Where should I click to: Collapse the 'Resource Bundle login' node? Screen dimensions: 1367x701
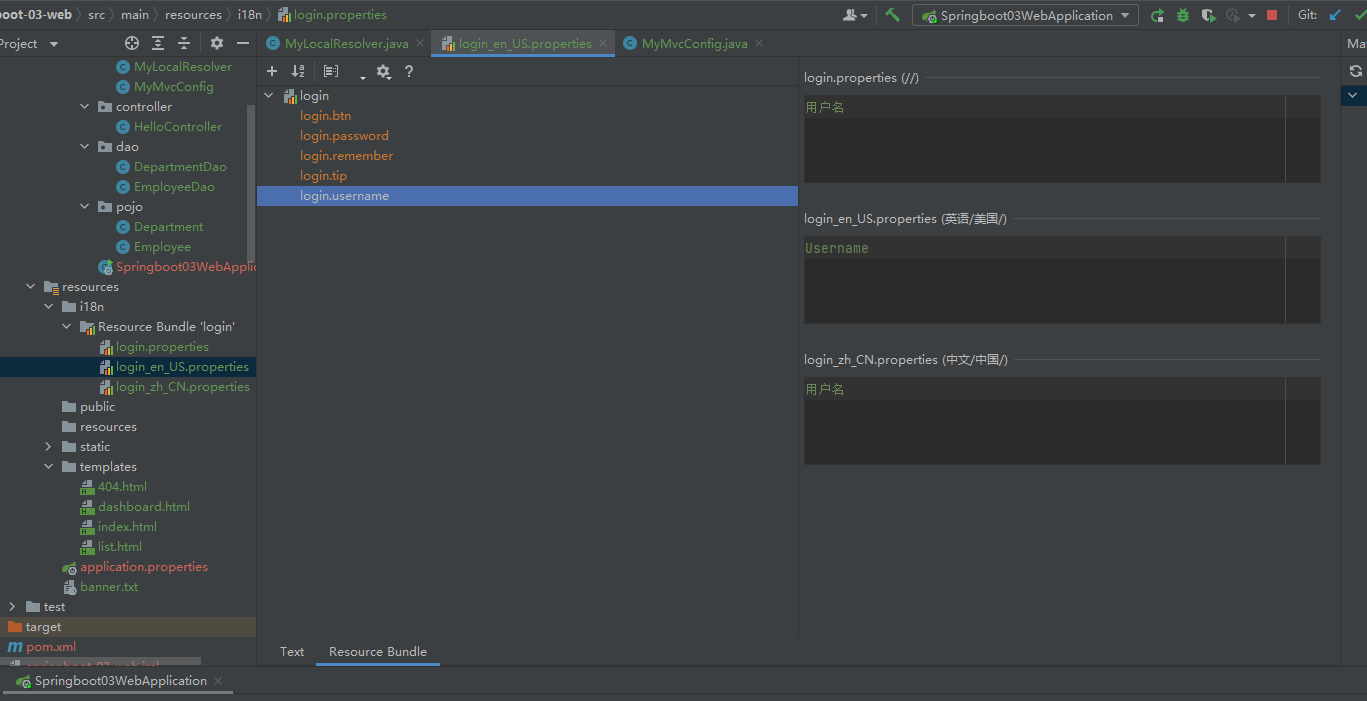(66, 326)
